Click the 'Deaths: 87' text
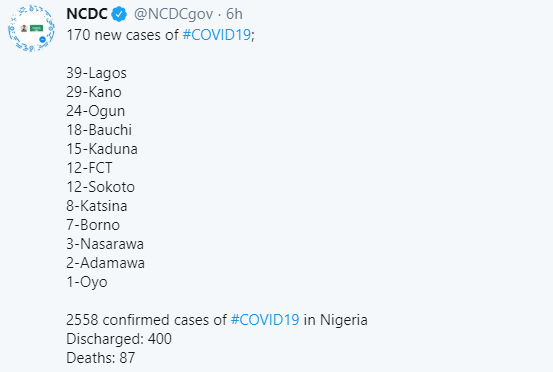Screen dimensions: 553x372 coord(101,358)
